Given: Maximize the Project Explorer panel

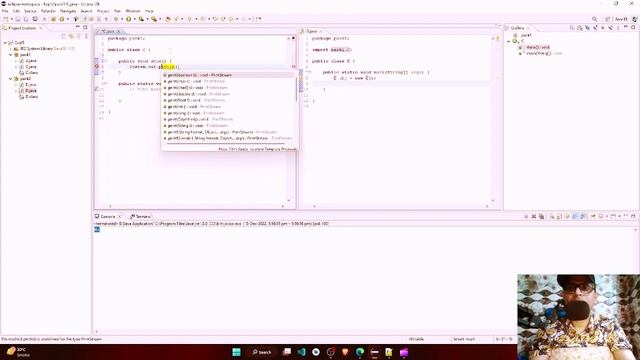Looking at the screenshot, I should point(85,27).
